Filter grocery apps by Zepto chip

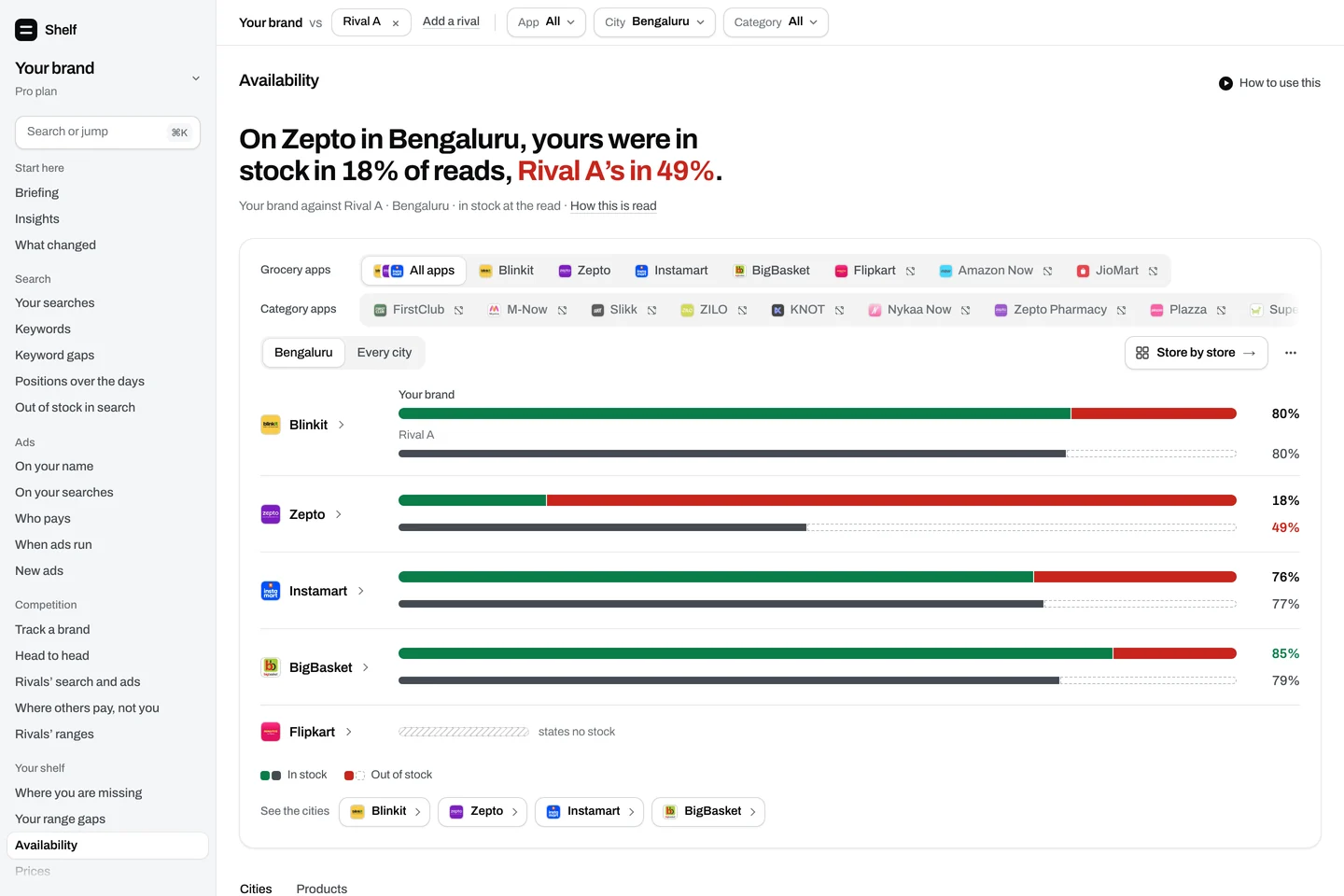point(584,271)
